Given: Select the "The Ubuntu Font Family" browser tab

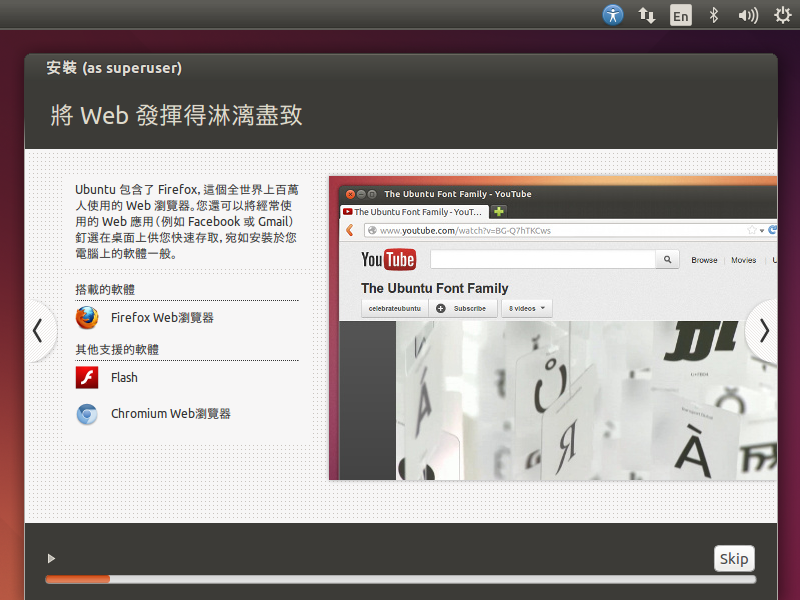Looking at the screenshot, I should click(x=414, y=212).
